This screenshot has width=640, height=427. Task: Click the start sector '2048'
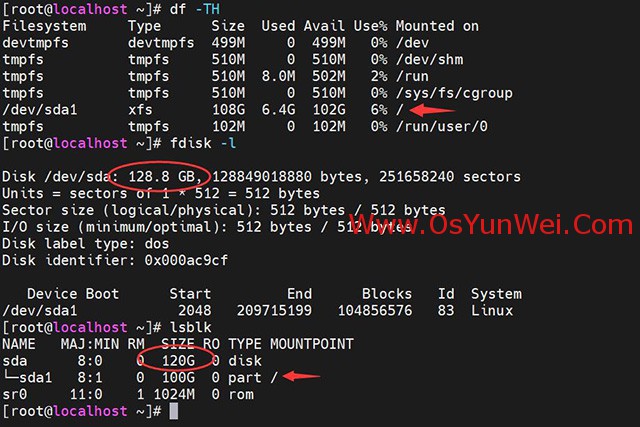195,311
